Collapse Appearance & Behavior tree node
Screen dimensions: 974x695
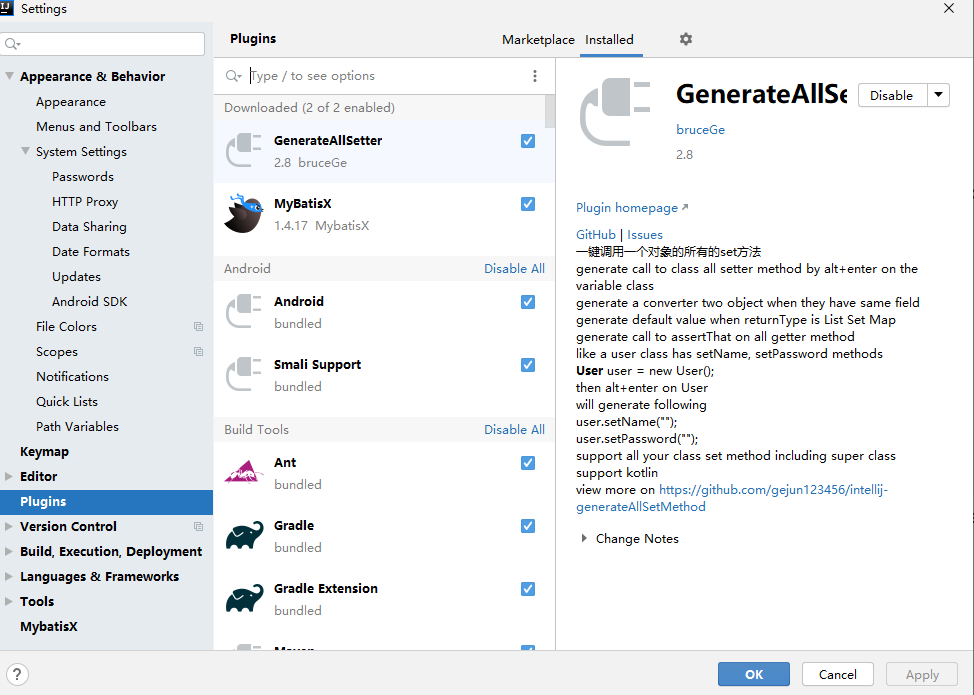coord(9,76)
